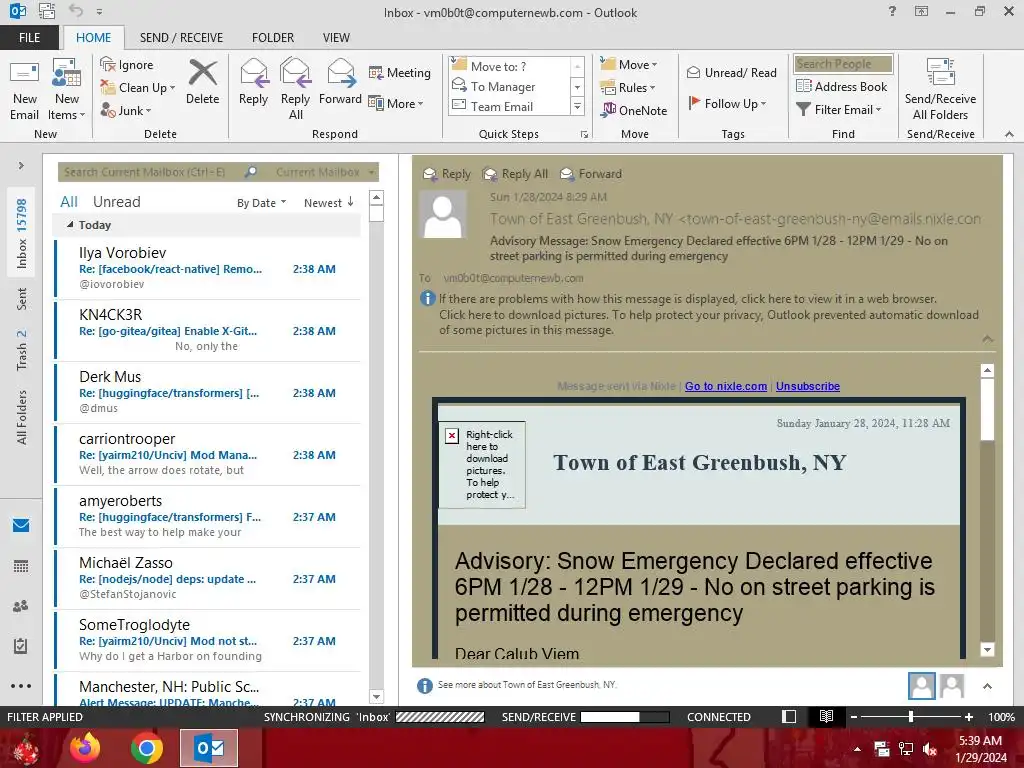Click the Search Current Mailbox field

(x=152, y=172)
